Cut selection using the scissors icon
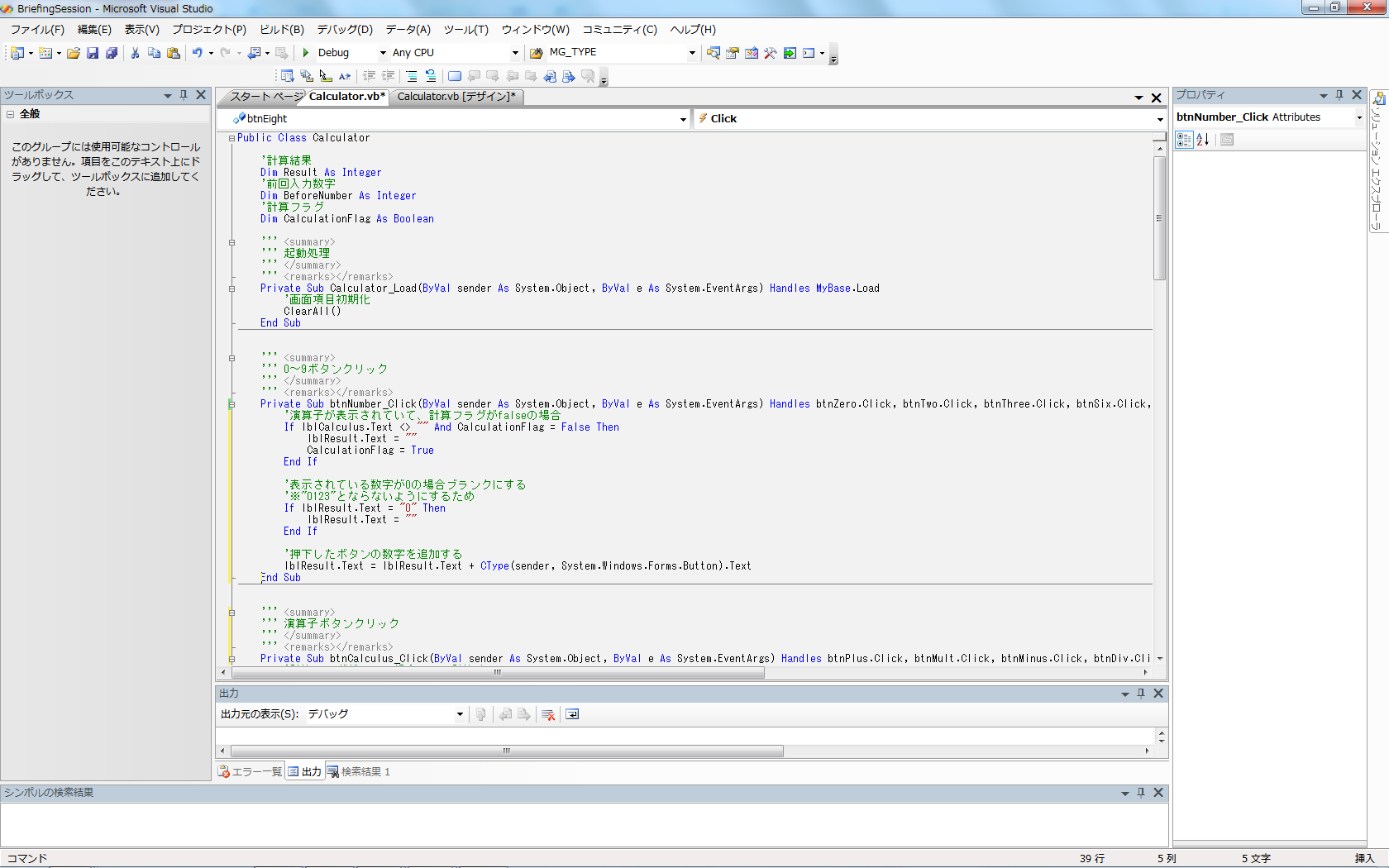The image size is (1389, 868). tap(135, 53)
